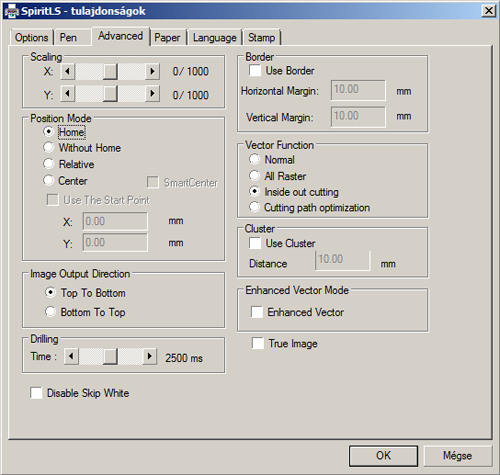Click right arrow of Drilling Time scrollbar
Viewport: 500px width, 475px height.
tap(150, 356)
